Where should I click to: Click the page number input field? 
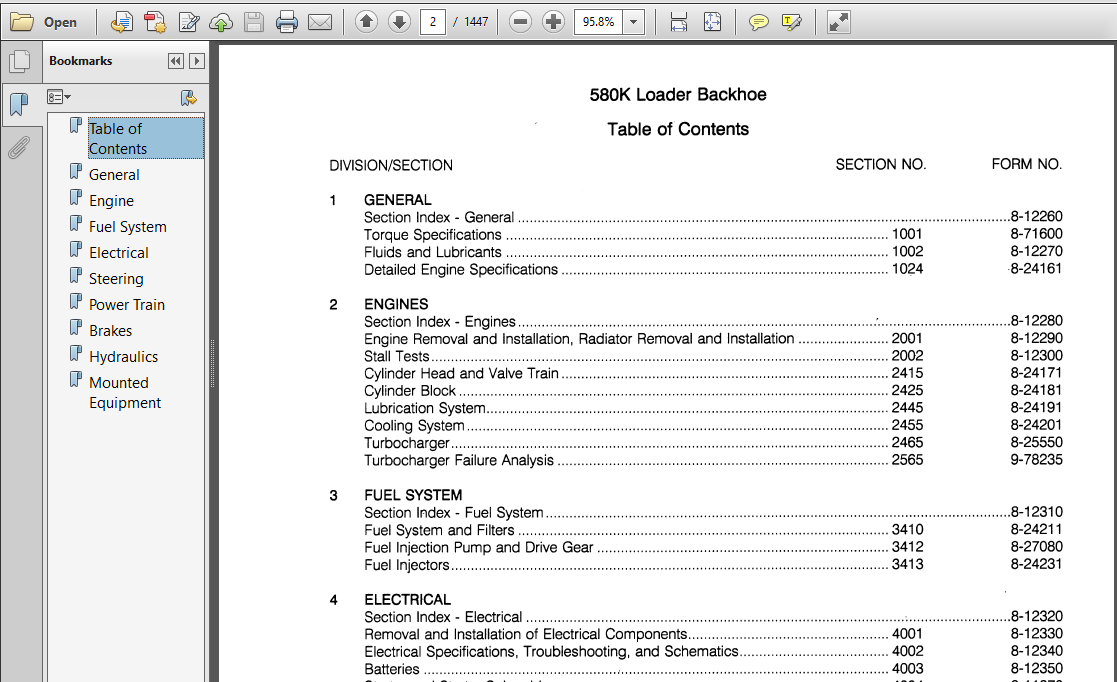(x=432, y=22)
